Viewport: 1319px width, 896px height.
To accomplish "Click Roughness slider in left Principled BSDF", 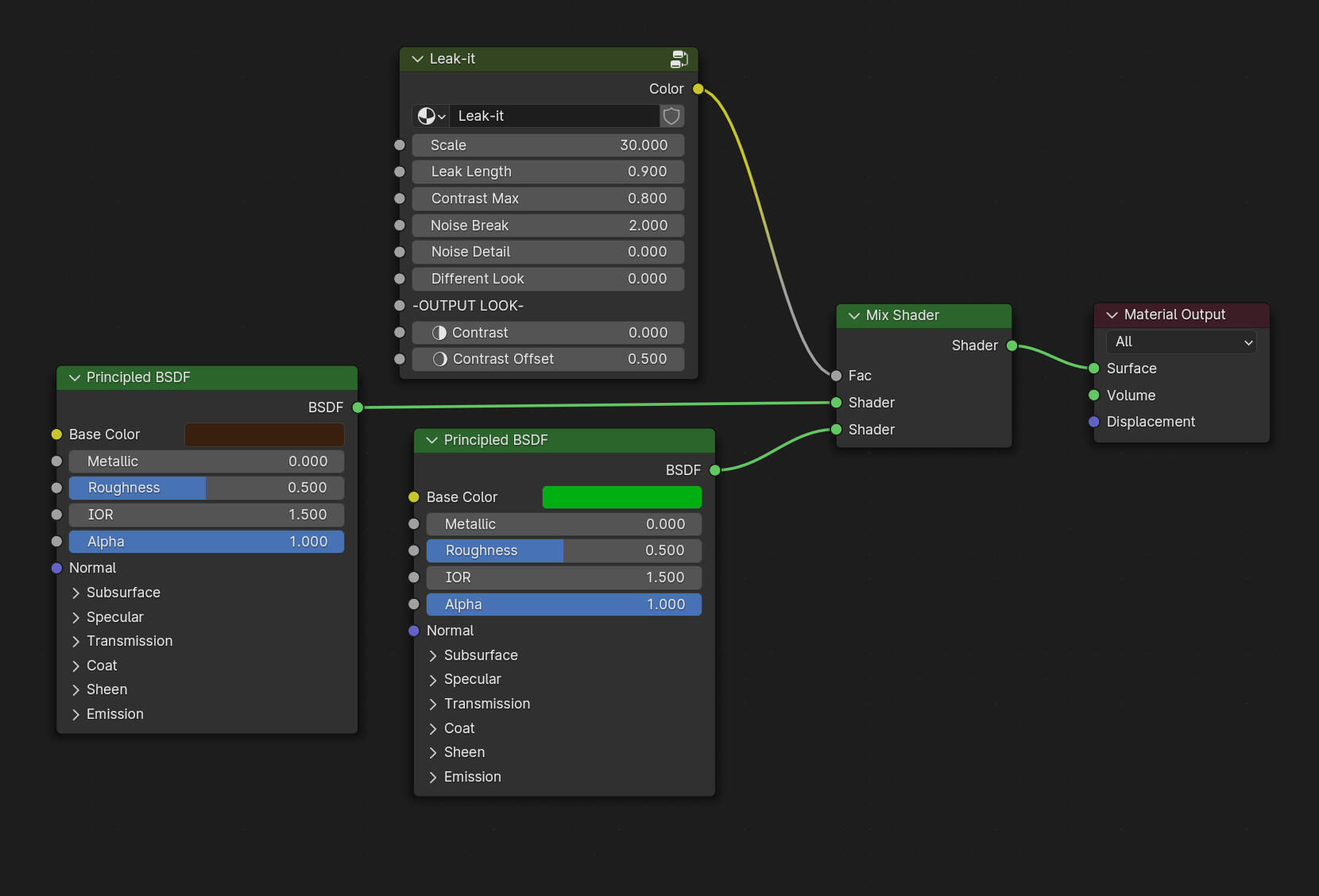I will click(x=206, y=488).
